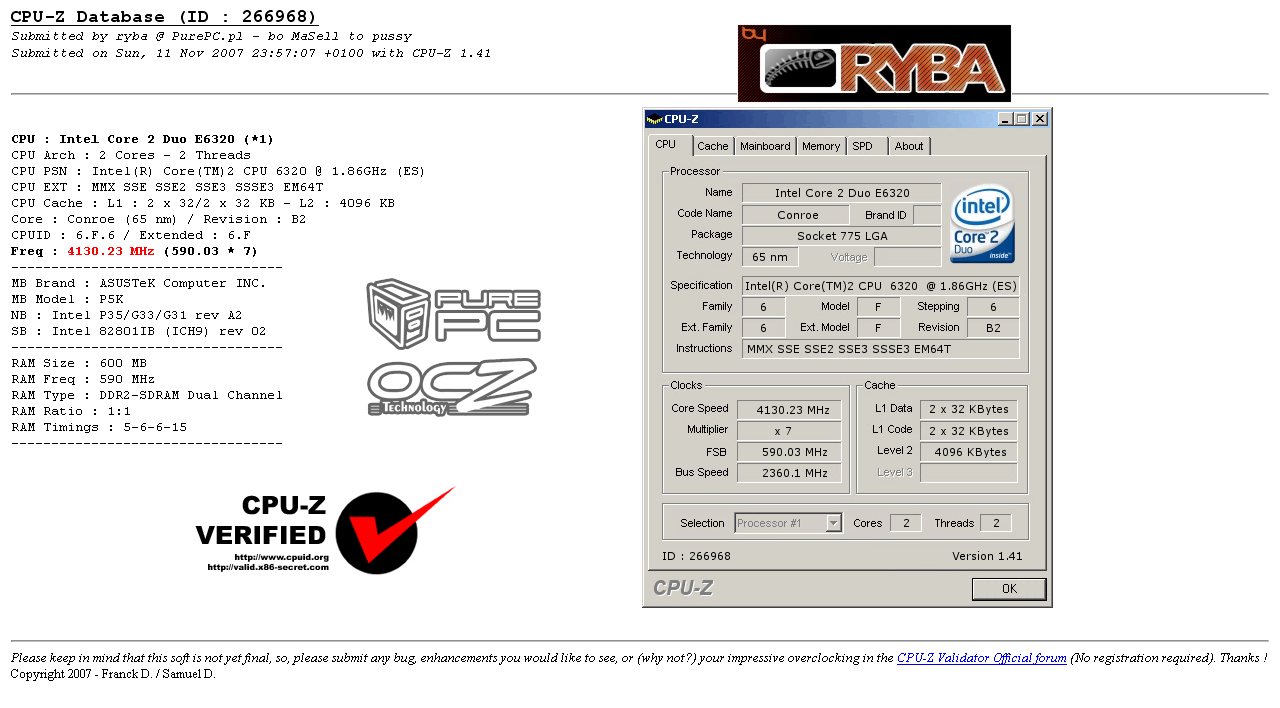1280x708 pixels.
Task: Open the SPD tab
Action: pos(867,146)
